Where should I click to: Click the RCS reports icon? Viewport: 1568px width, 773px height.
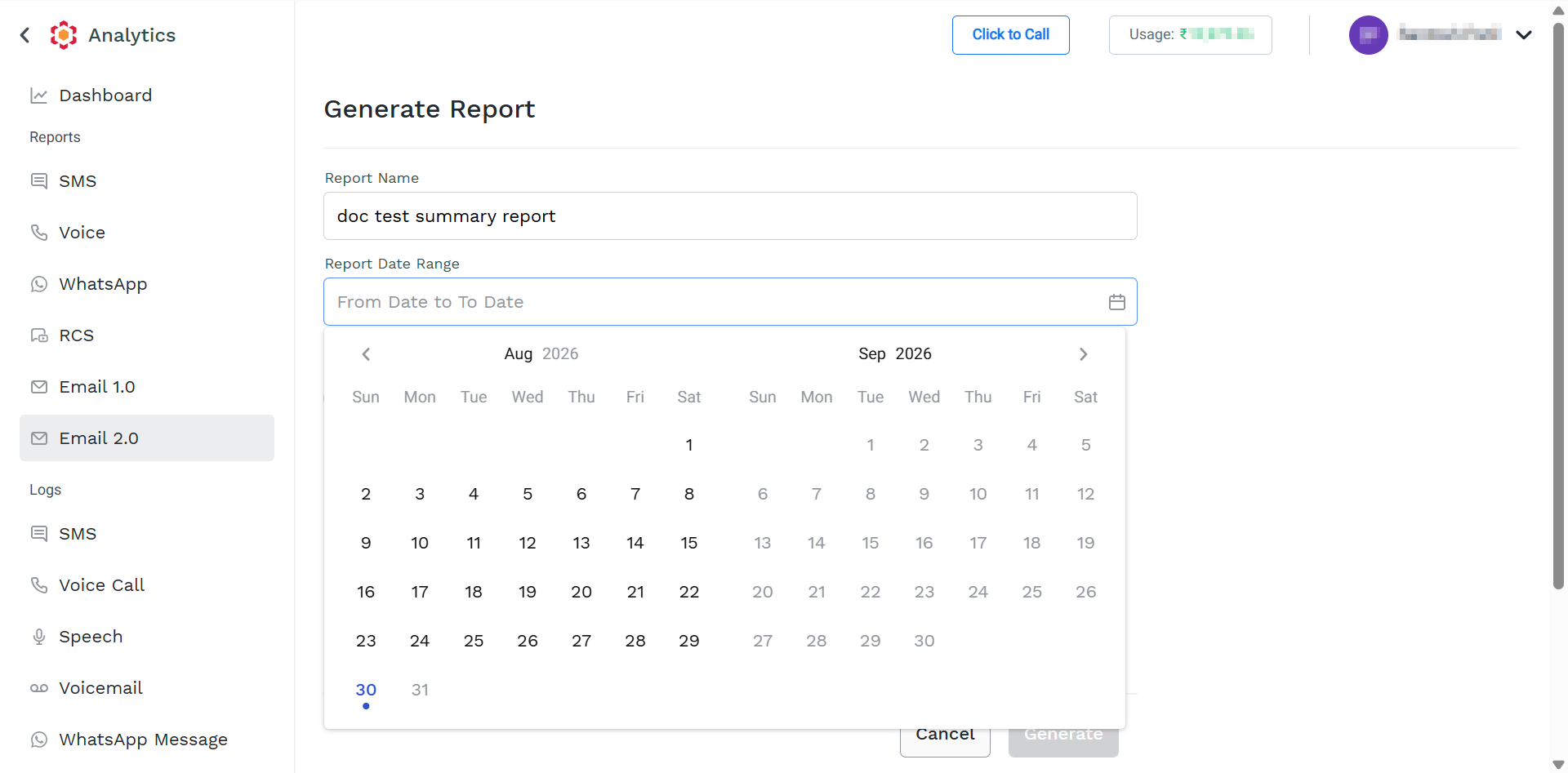point(39,335)
